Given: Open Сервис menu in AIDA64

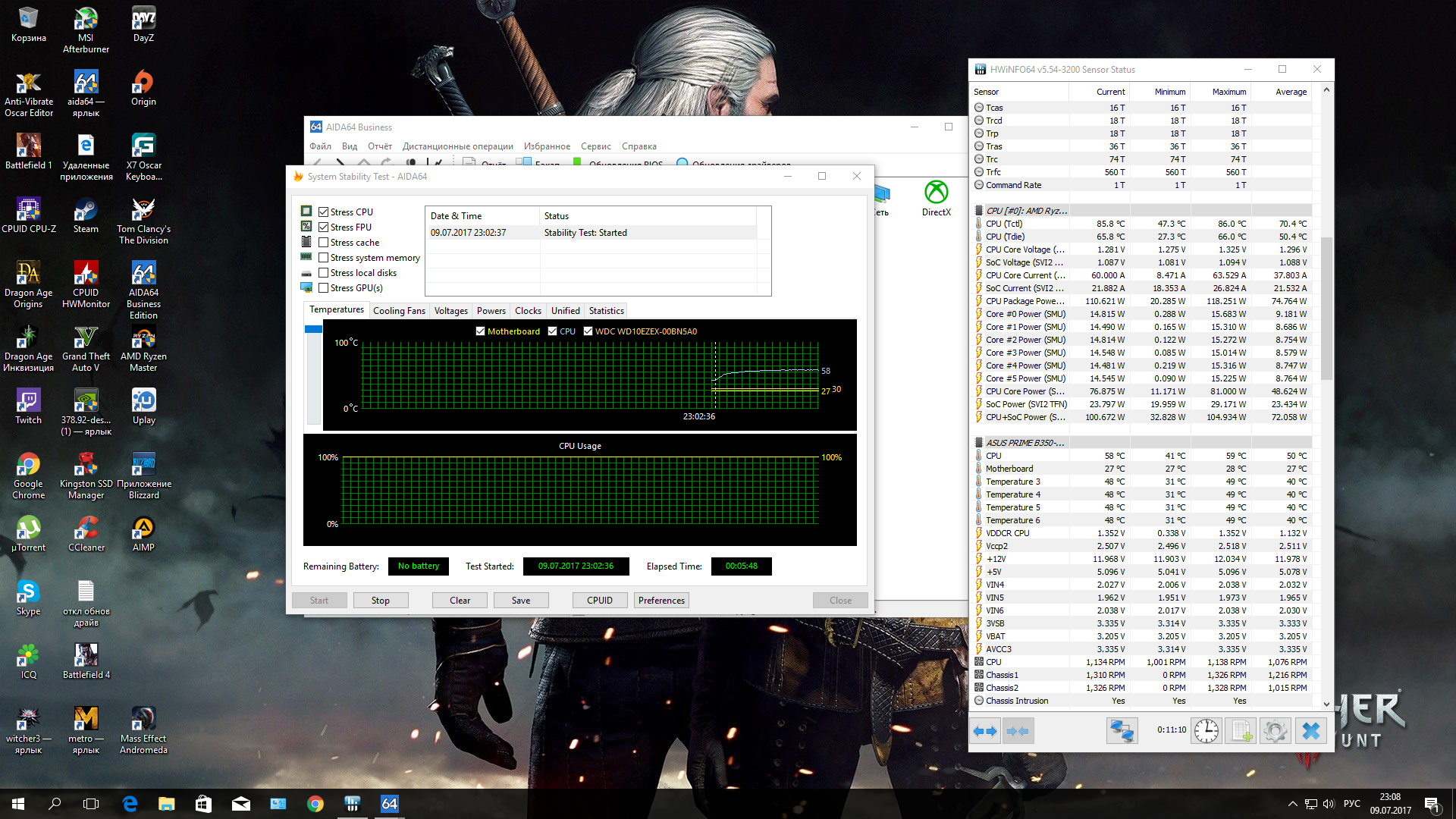Looking at the screenshot, I should pyautogui.click(x=595, y=146).
